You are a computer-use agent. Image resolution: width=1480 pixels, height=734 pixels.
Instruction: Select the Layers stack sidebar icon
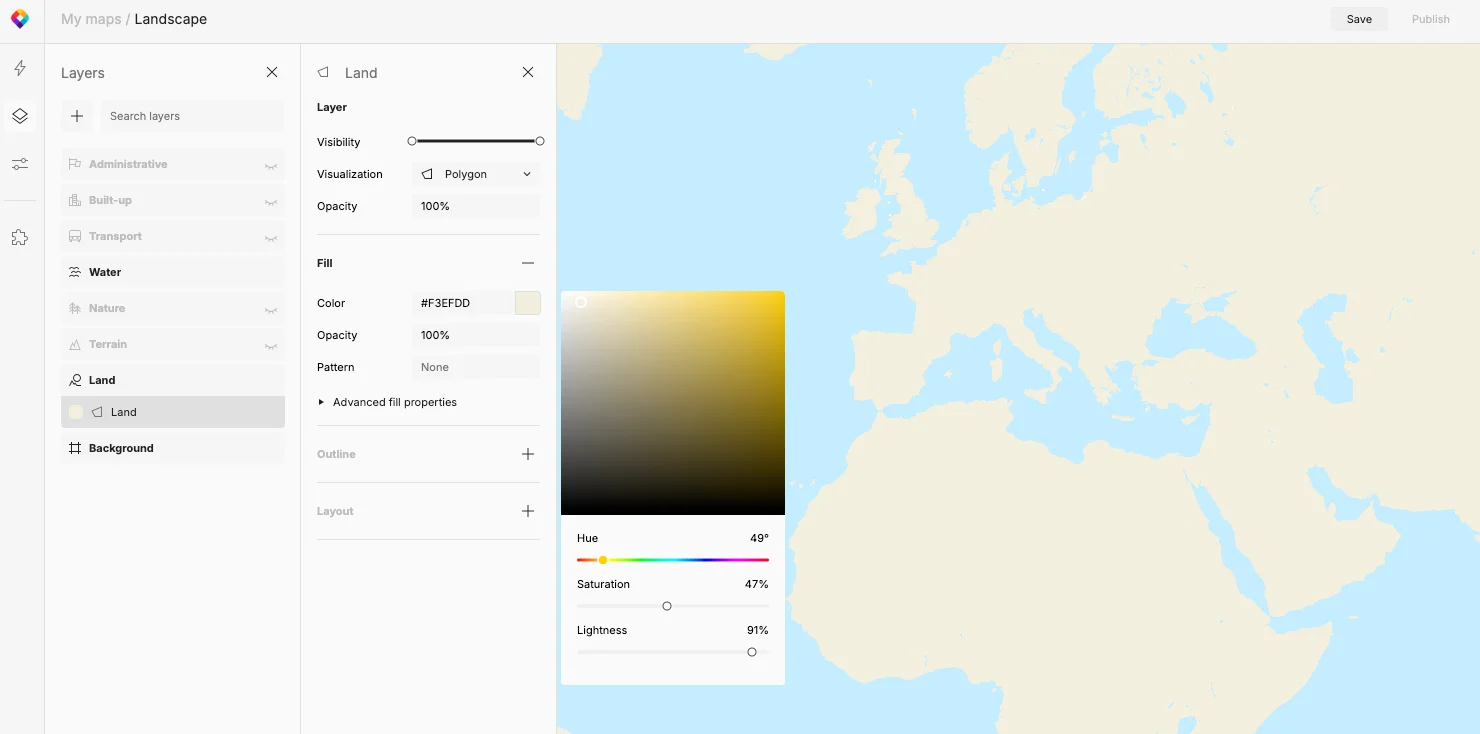tap(20, 116)
